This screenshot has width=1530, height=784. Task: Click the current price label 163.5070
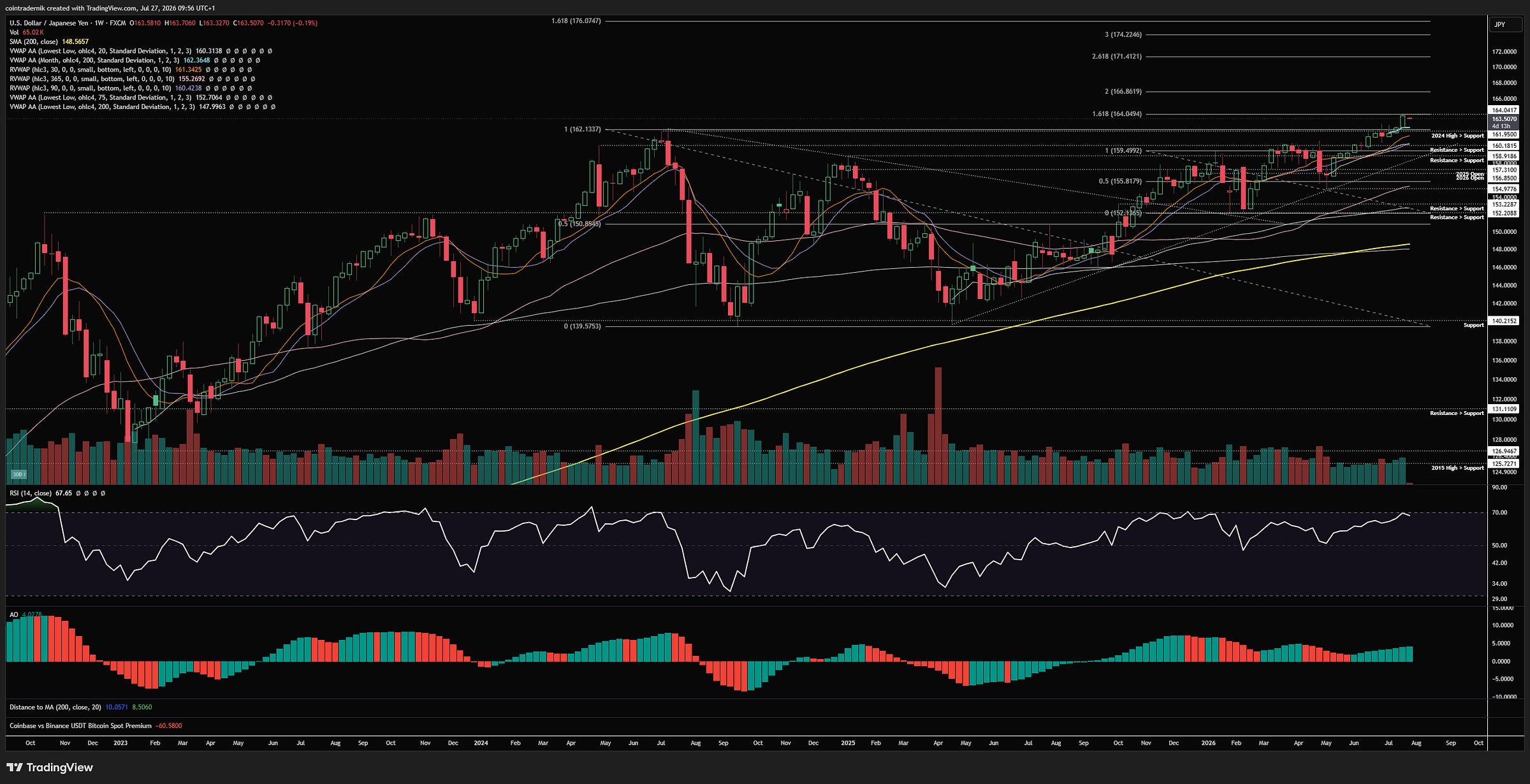tap(1504, 119)
